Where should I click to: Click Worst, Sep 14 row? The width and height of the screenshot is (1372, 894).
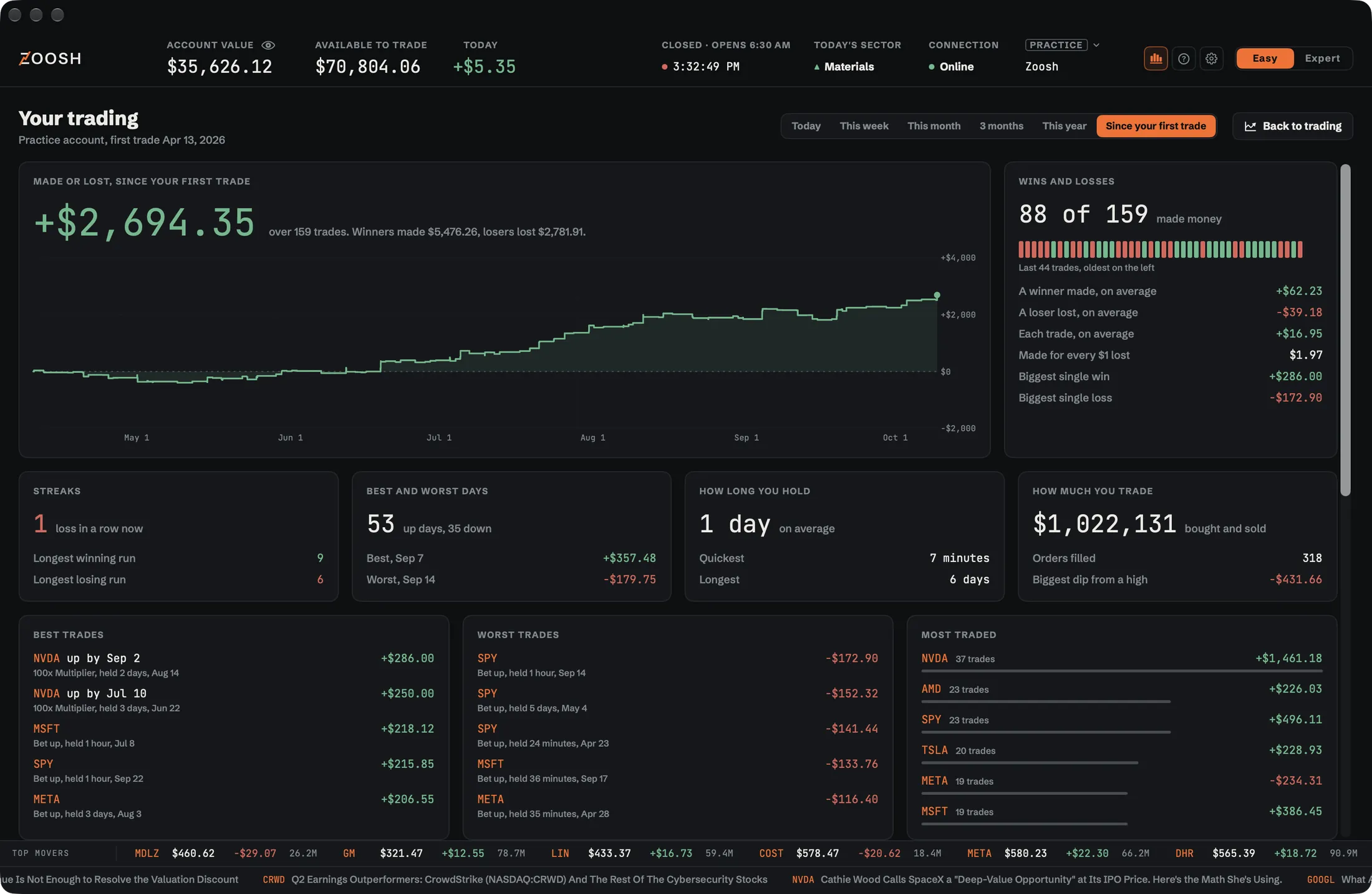511,579
